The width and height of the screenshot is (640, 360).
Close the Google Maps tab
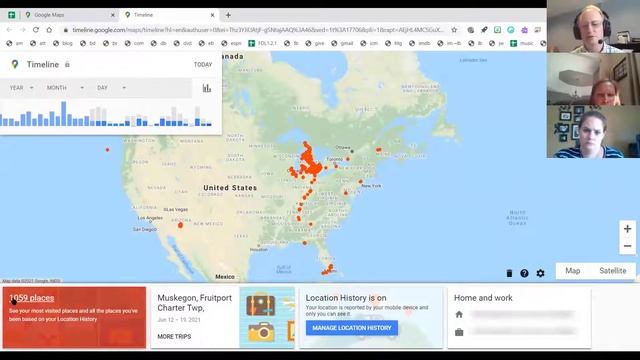coord(113,15)
